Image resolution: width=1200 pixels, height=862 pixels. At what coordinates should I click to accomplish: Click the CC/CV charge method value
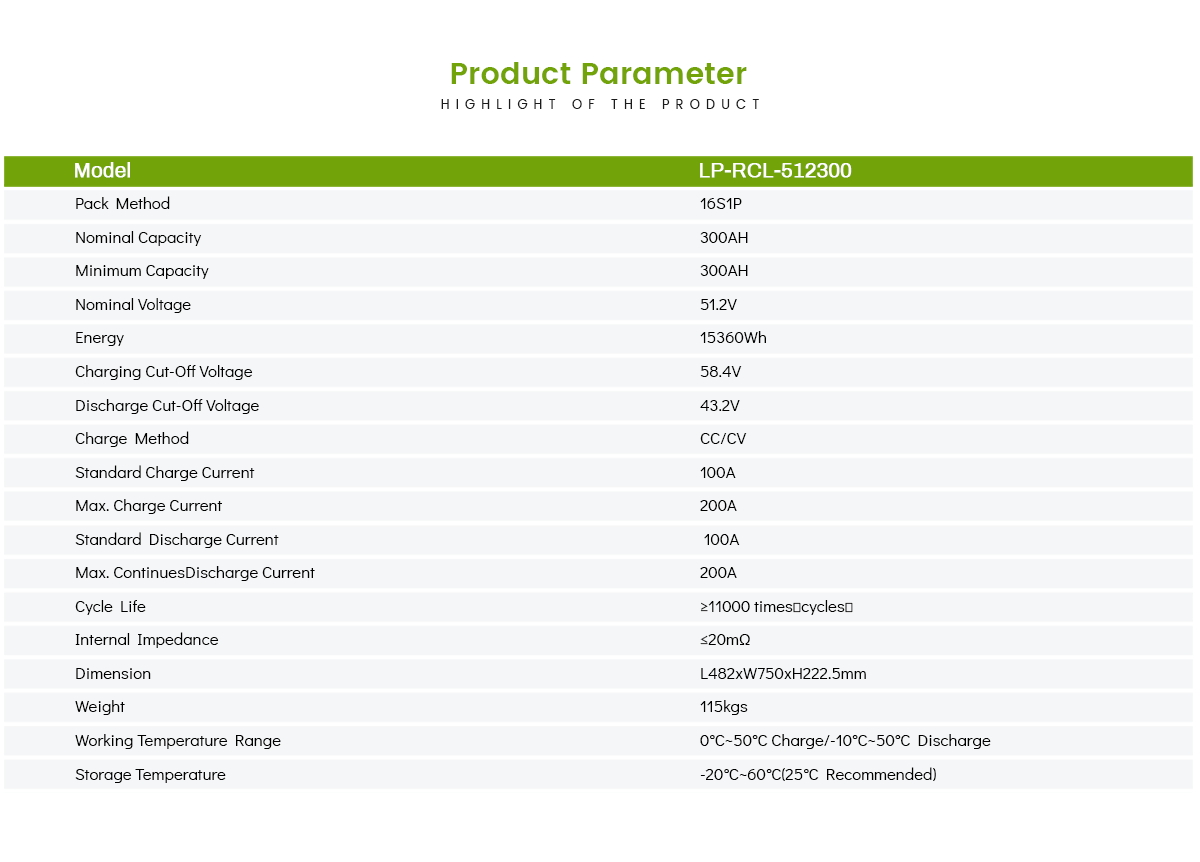tap(723, 439)
